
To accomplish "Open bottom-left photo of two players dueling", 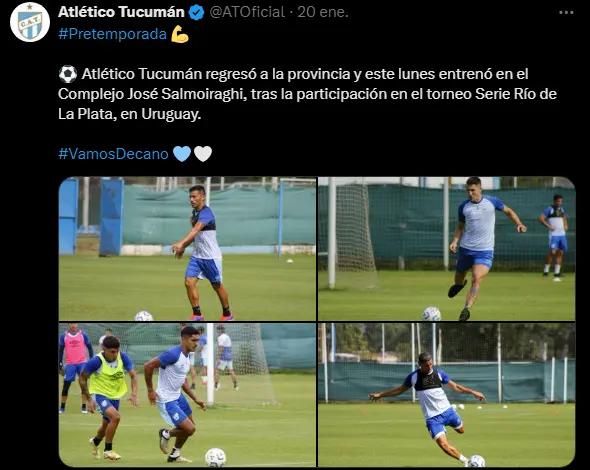I will pos(187,395).
